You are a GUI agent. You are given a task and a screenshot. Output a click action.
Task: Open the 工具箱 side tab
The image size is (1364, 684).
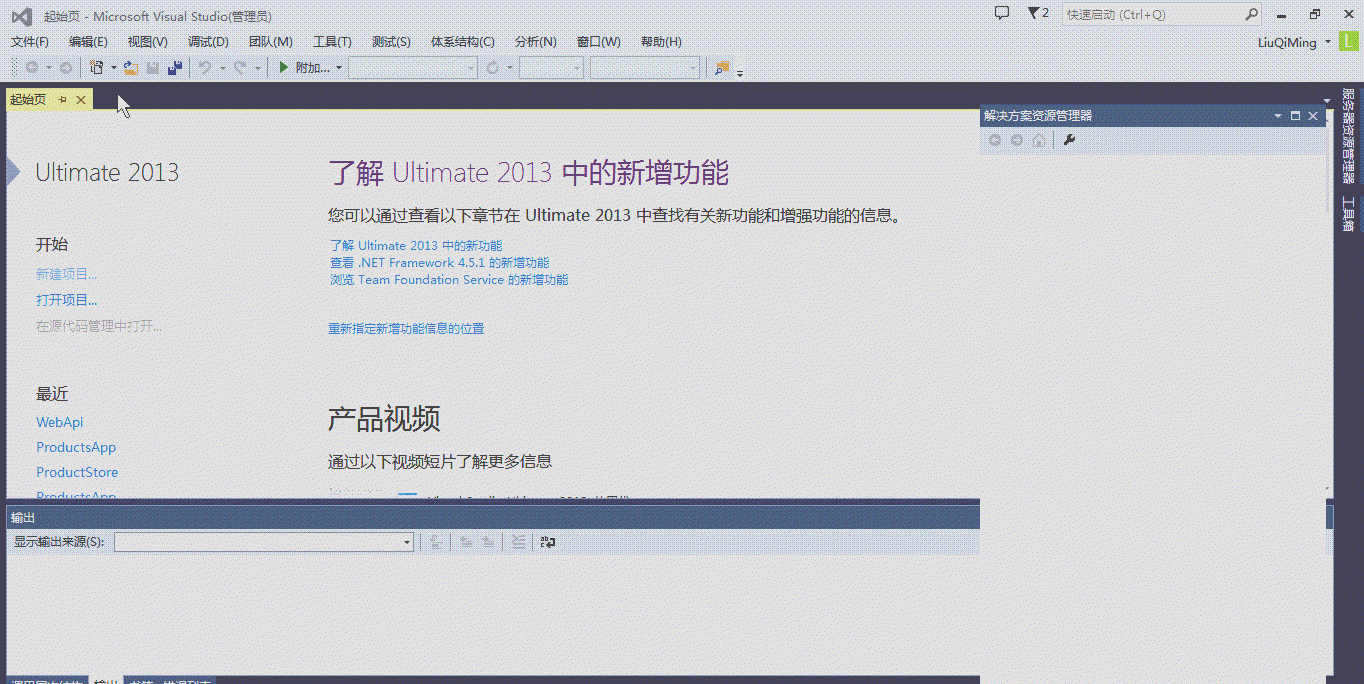(x=1348, y=213)
